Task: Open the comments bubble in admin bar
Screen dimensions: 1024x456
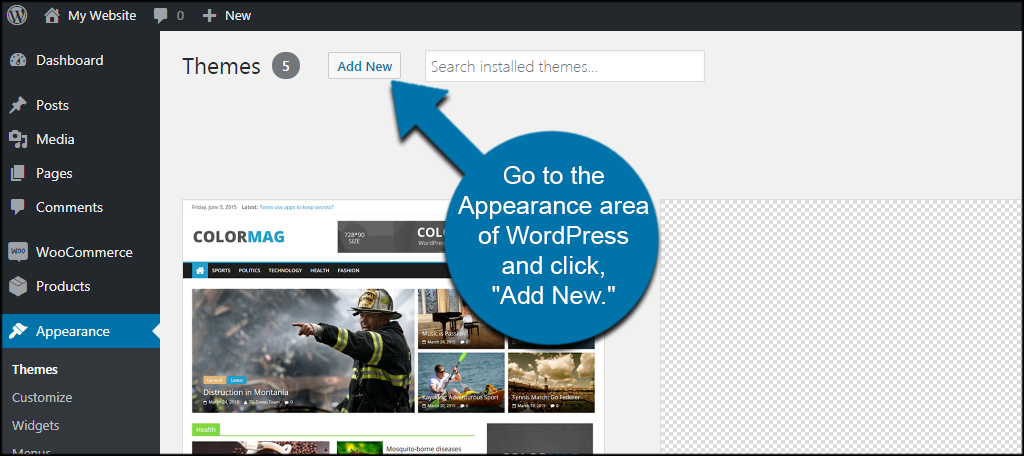Action: click(x=161, y=15)
